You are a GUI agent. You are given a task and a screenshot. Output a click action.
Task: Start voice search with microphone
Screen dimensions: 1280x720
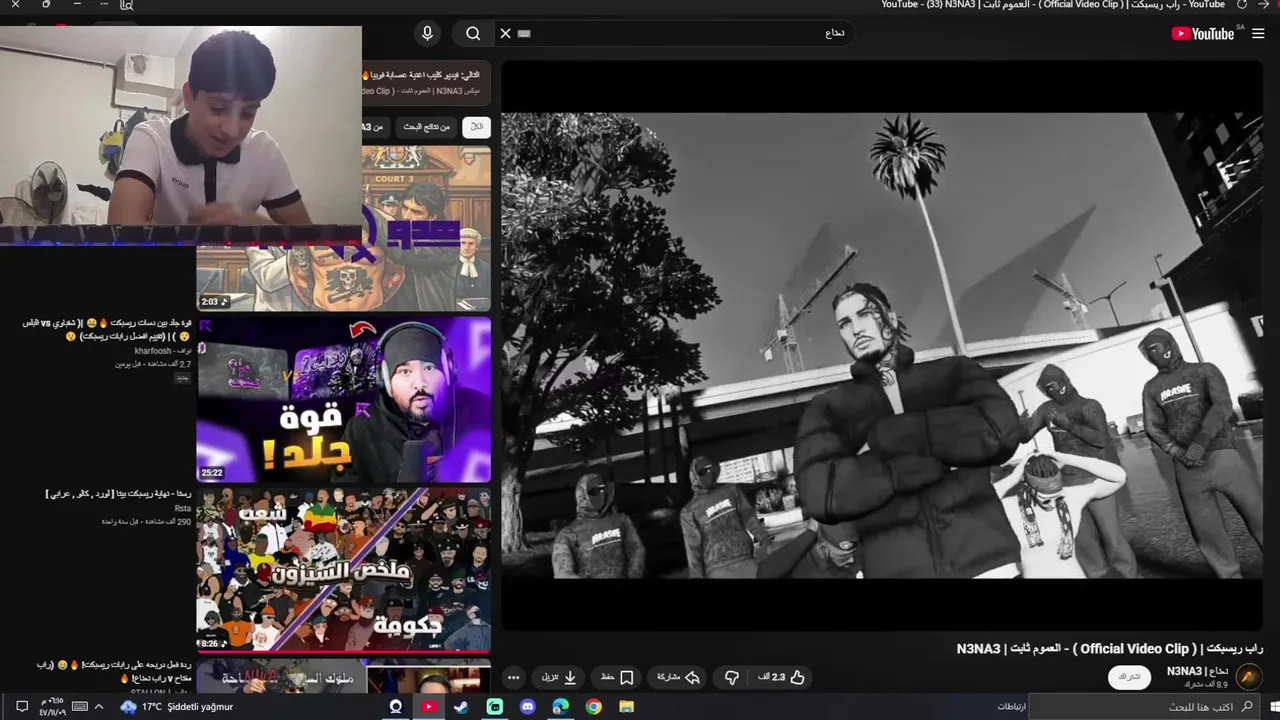427,33
